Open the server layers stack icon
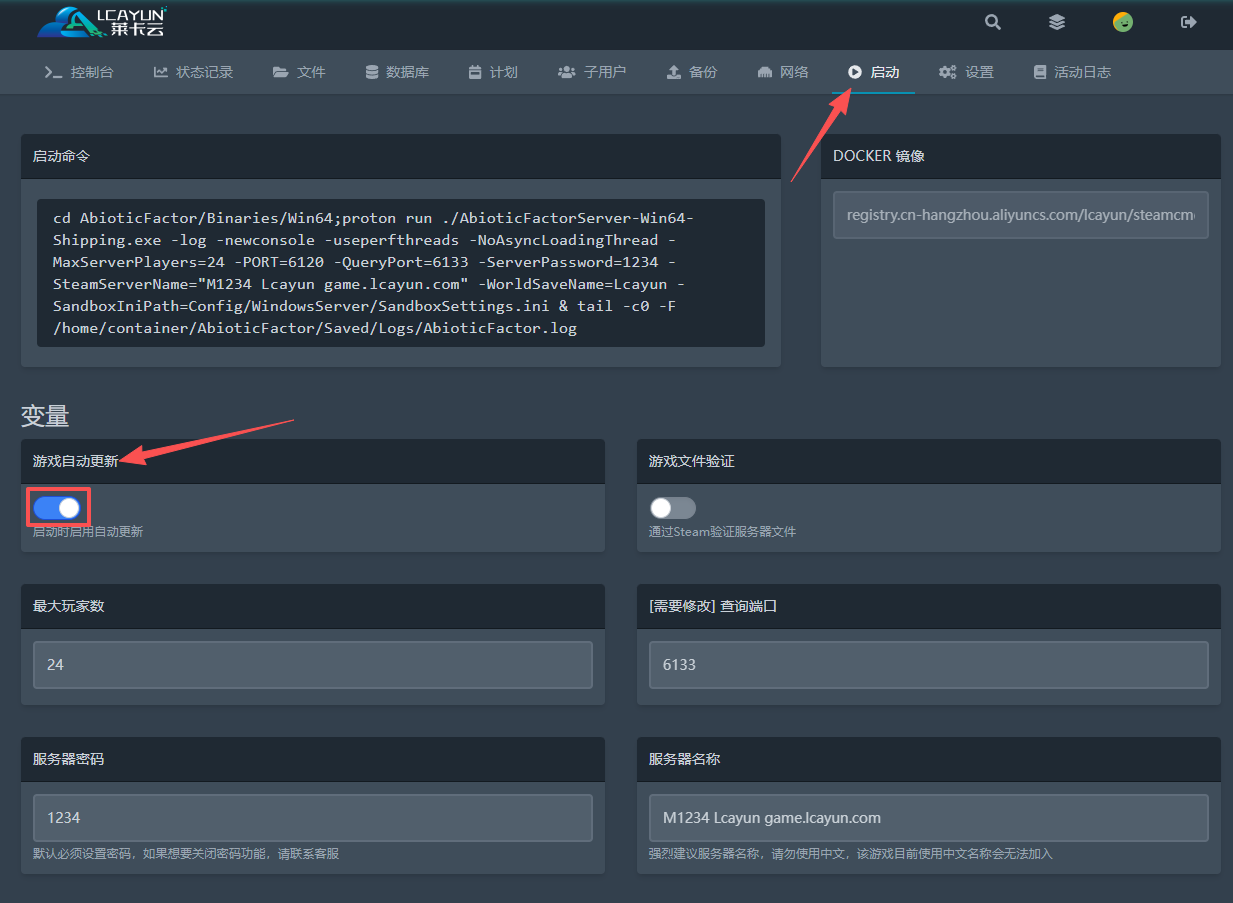 pyautogui.click(x=1057, y=22)
